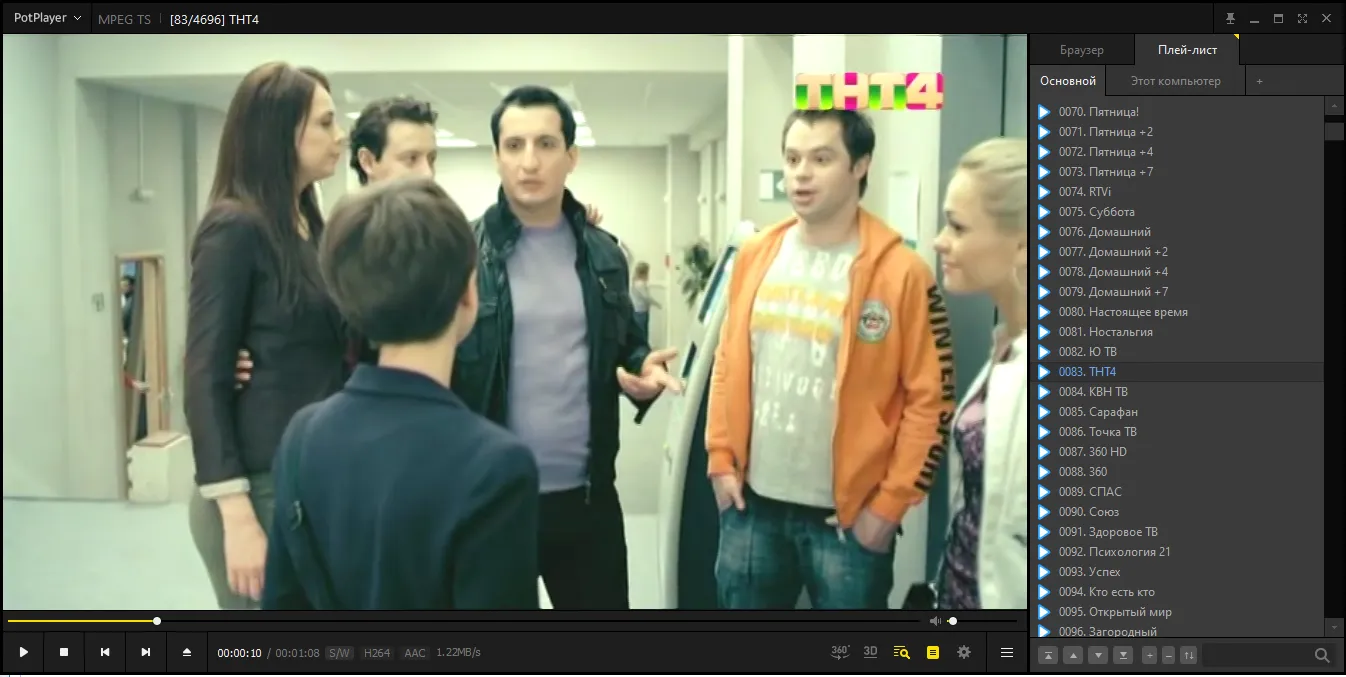
Task: Switch to the Плей-лист tab
Action: click(1186, 50)
